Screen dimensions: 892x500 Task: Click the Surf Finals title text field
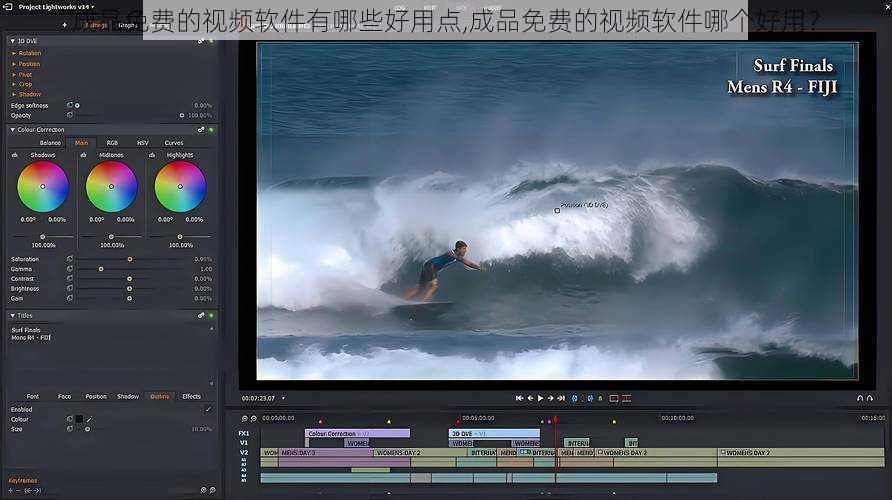(x=108, y=354)
